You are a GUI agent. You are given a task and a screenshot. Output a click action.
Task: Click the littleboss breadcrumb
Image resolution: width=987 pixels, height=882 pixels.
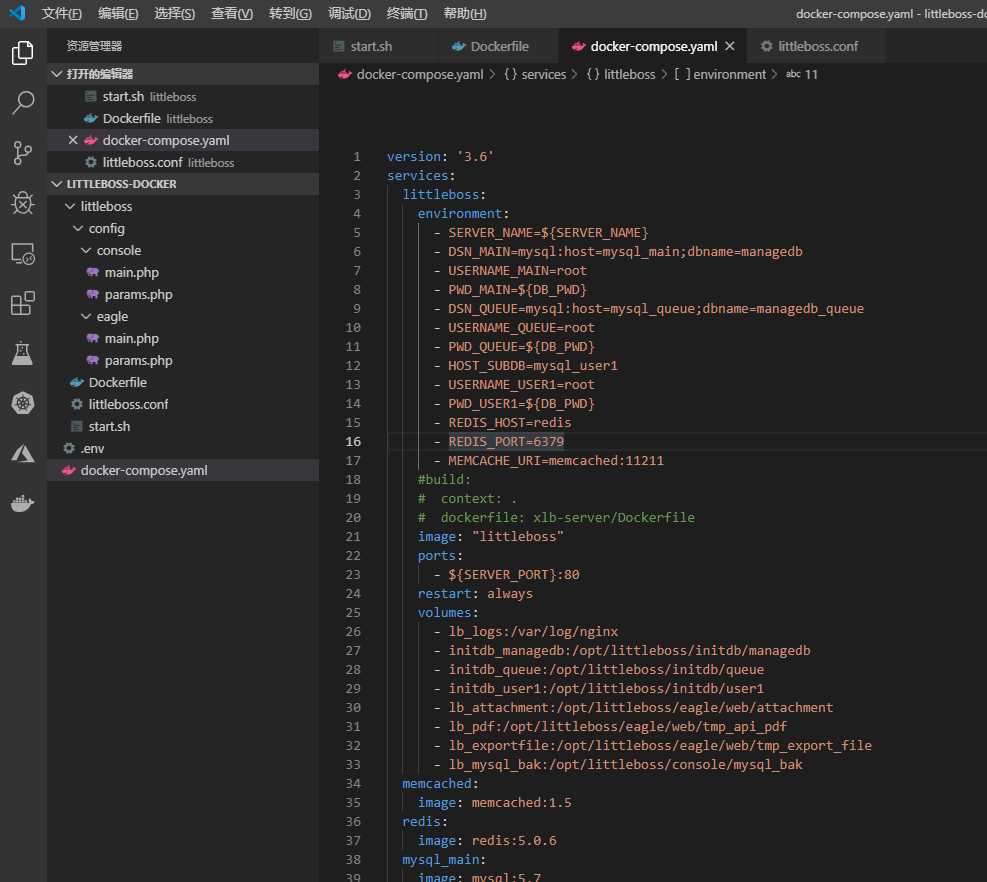(629, 74)
